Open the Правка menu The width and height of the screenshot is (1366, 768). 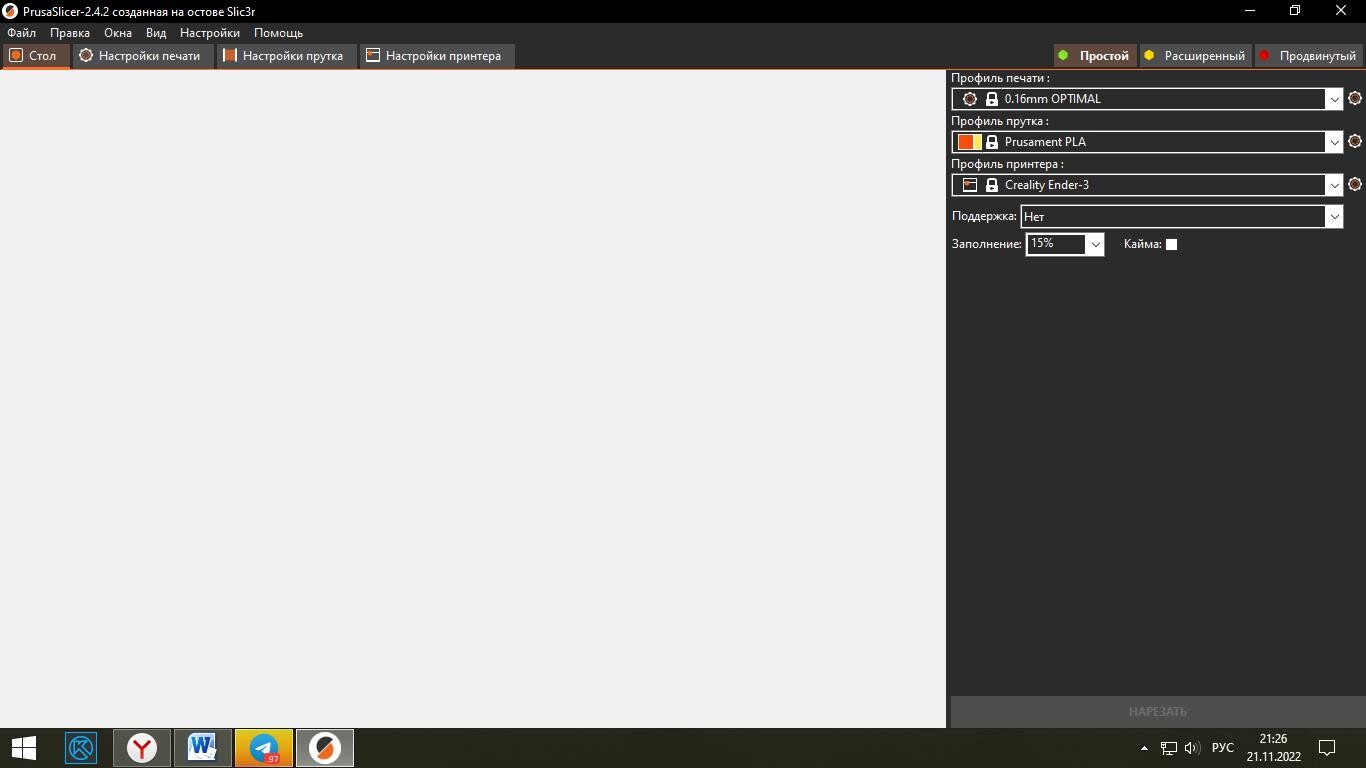pos(70,33)
